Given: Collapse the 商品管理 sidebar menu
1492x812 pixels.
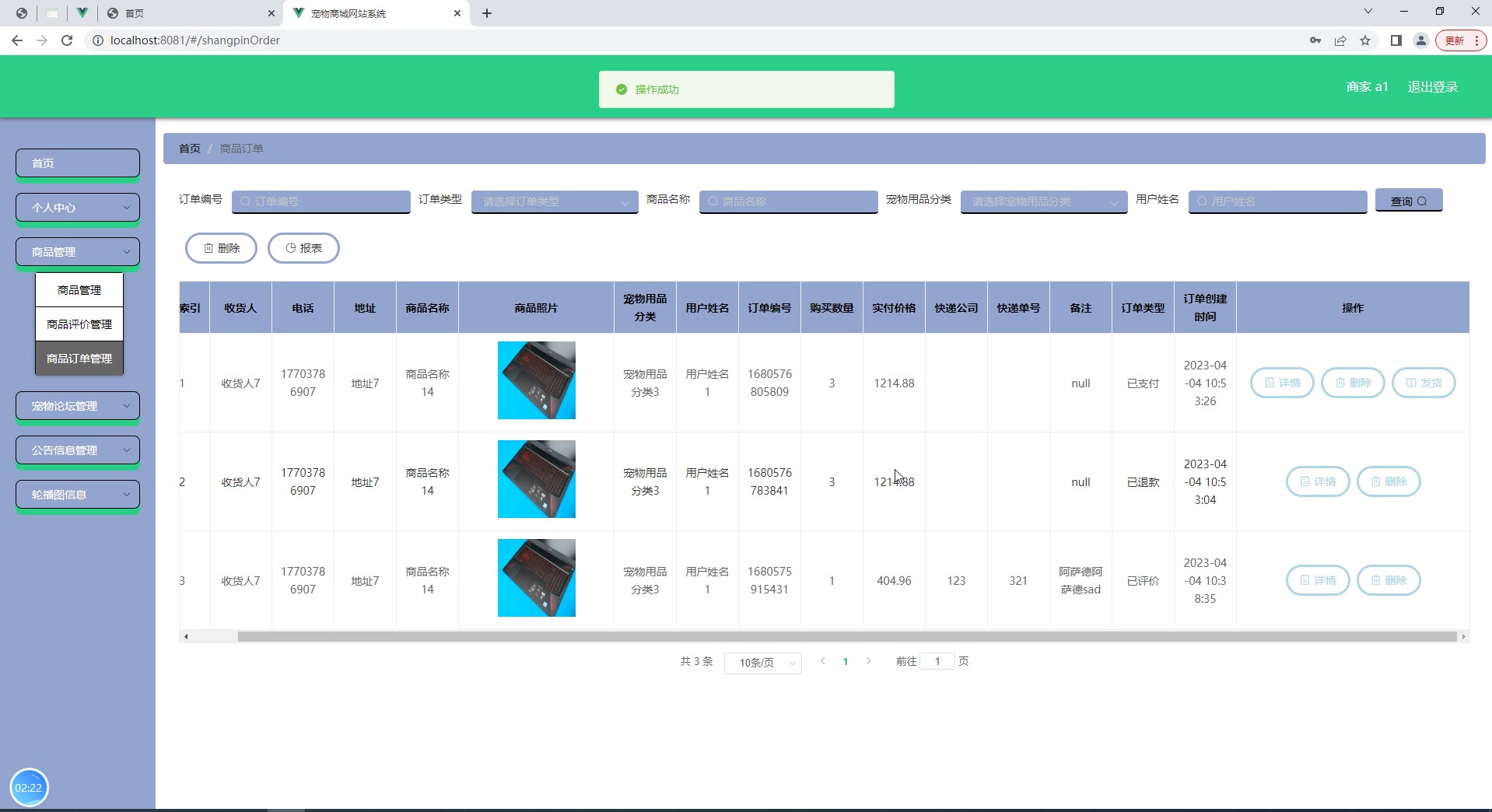Looking at the screenshot, I should pyautogui.click(x=78, y=252).
